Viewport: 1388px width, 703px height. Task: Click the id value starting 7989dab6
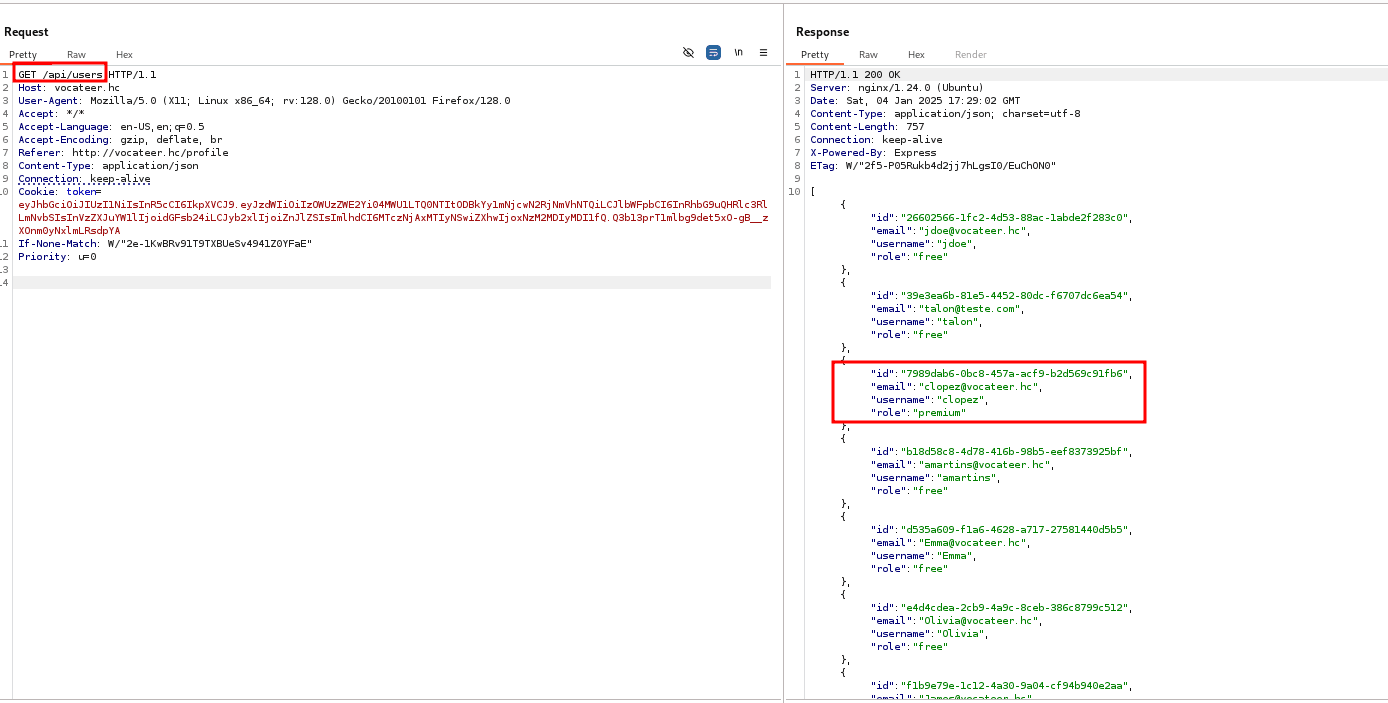coord(1015,374)
